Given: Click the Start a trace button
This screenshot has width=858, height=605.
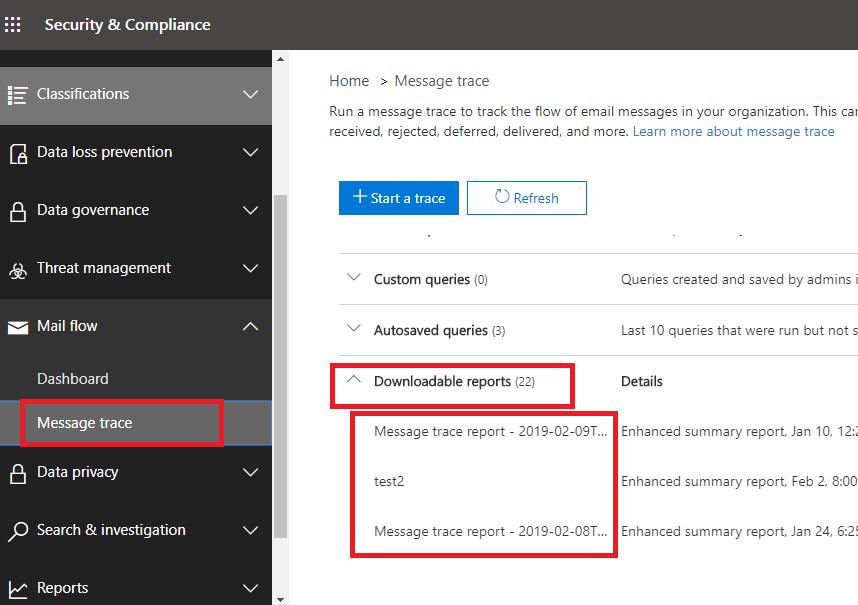Looking at the screenshot, I should tap(399, 198).
